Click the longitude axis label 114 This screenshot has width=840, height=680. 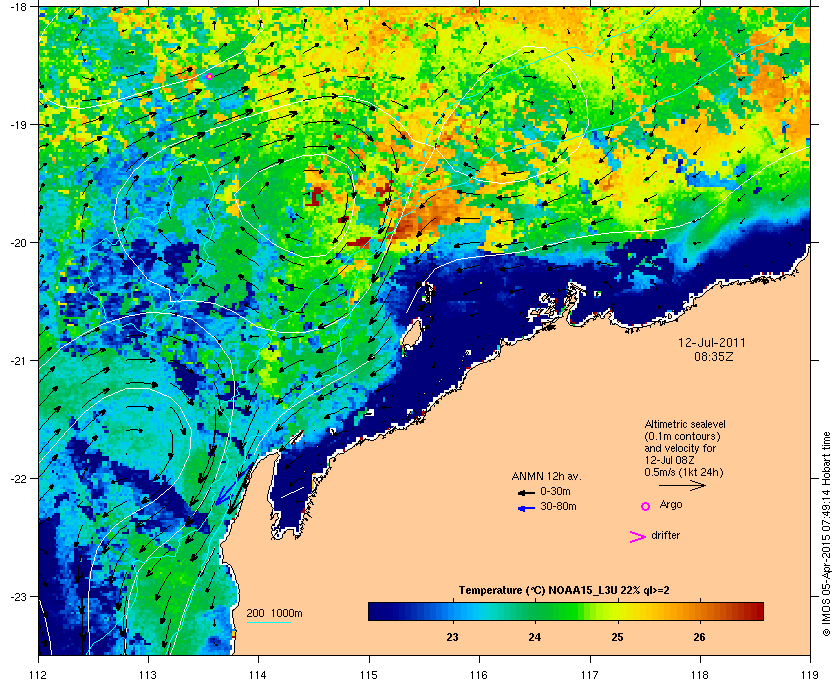258,674
